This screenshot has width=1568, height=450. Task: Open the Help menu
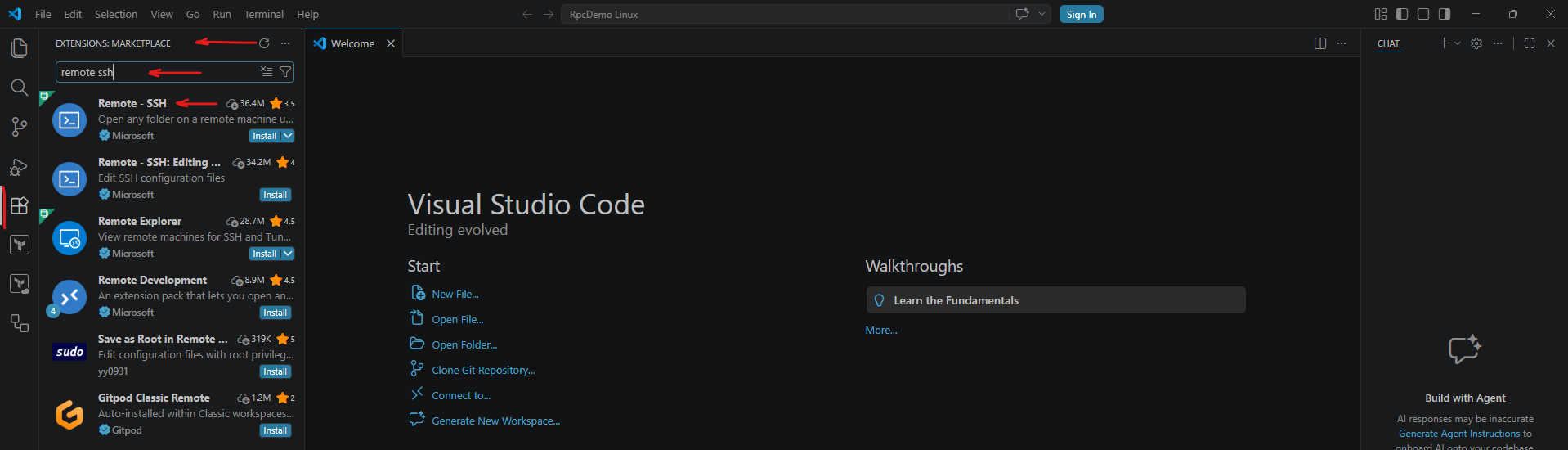click(x=308, y=14)
